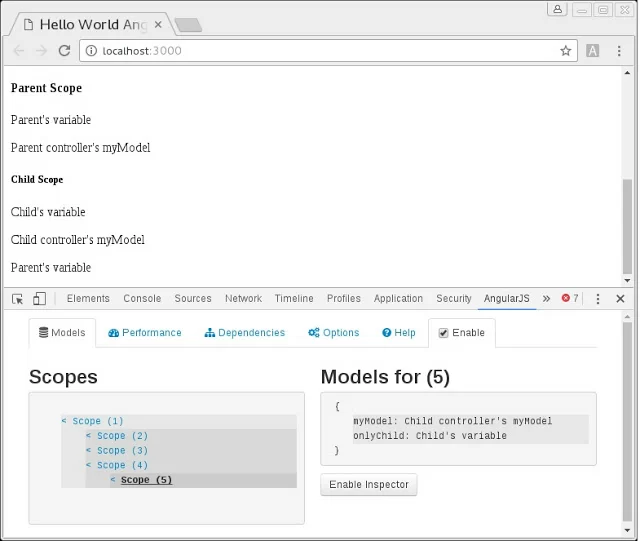This screenshot has height=541, width=640.
Task: Activate the DevTools element picker tool
Action: pos(18,299)
